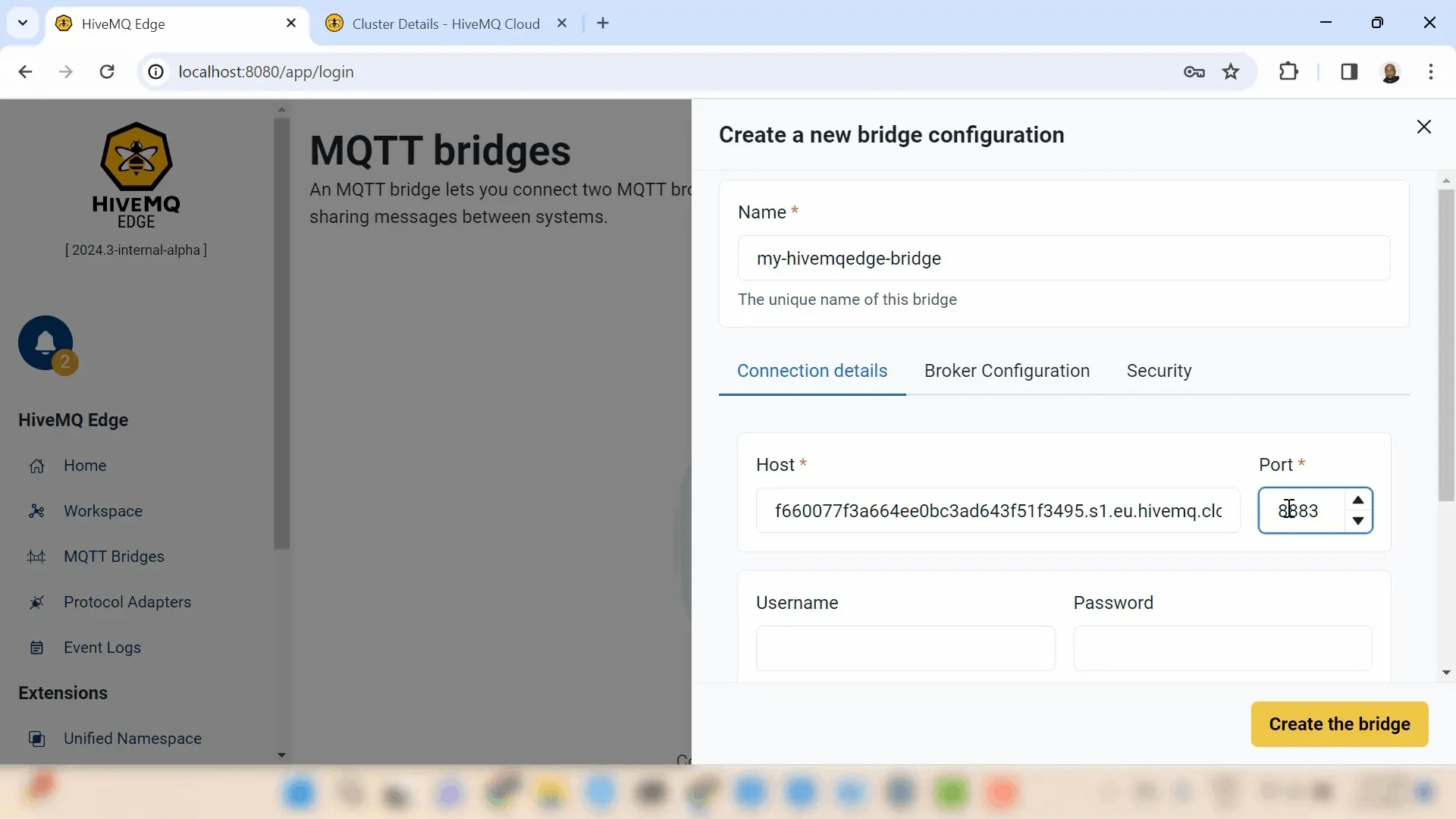The width and height of the screenshot is (1456, 819).
Task: Click the Unified Namespace icon
Action: click(36, 739)
